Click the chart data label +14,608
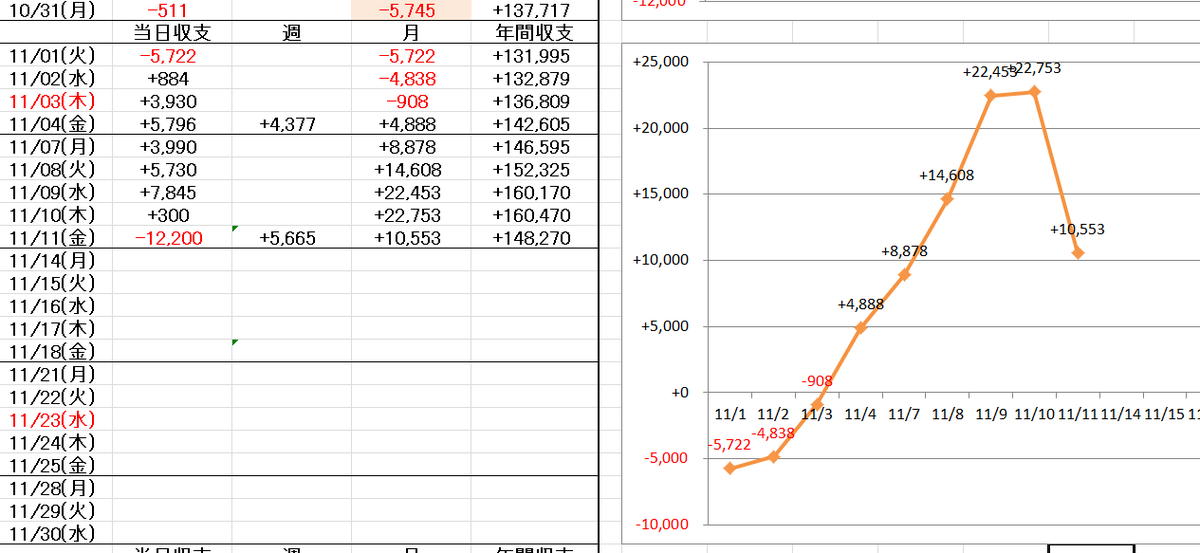Screen dimensions: 1200x553 [946, 175]
